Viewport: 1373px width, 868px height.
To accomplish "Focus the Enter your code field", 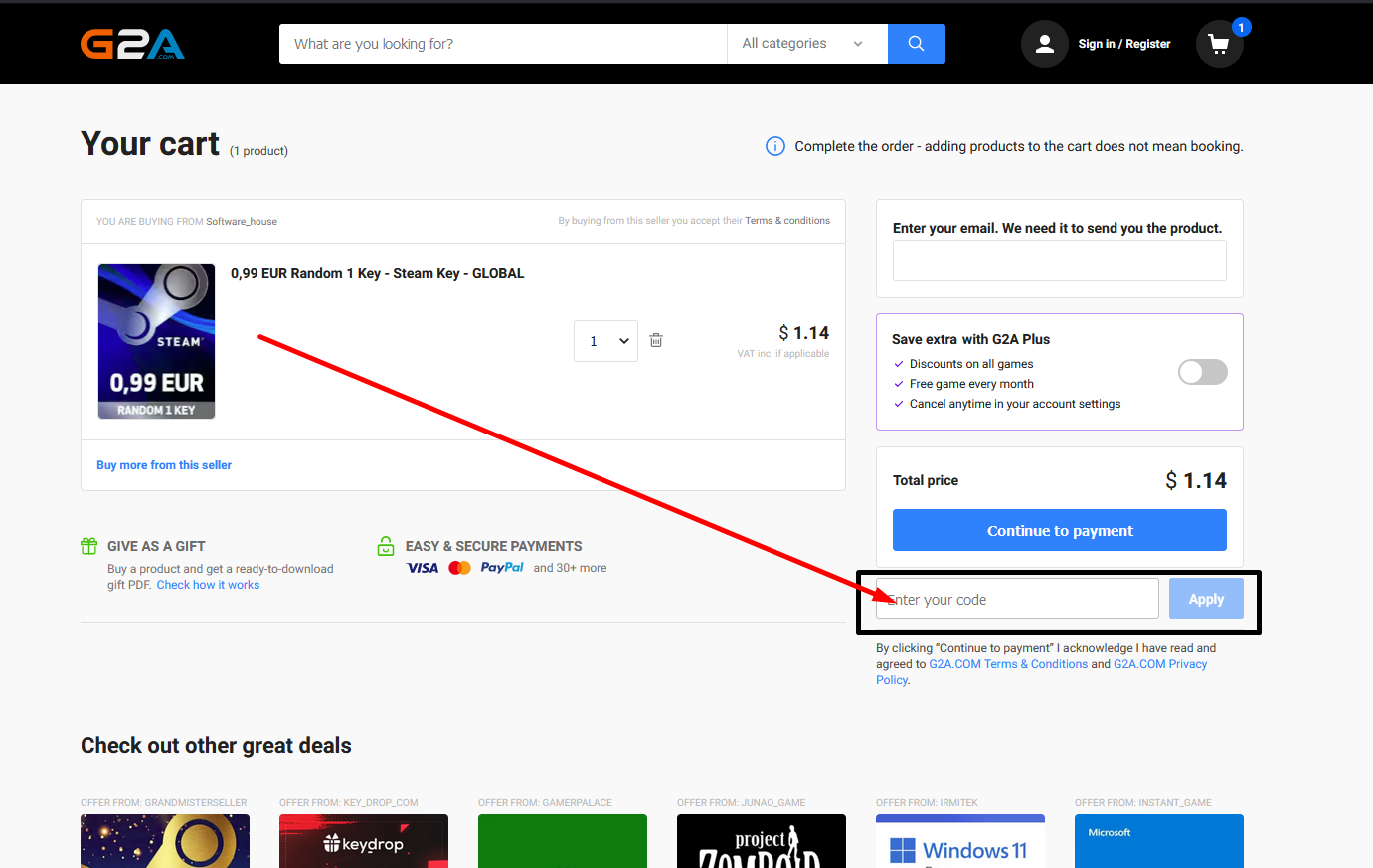I will [x=1016, y=599].
